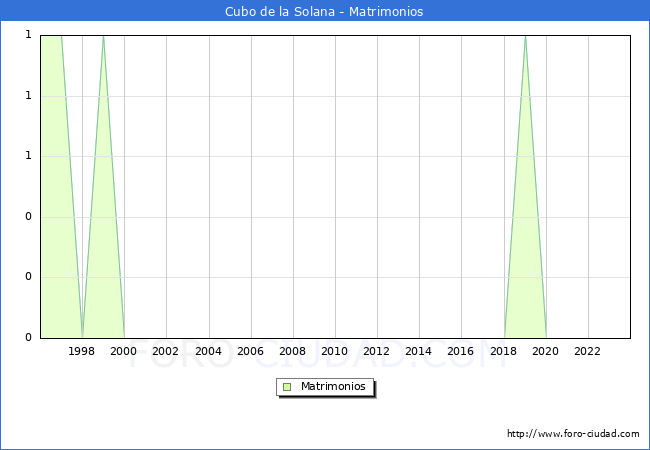Click the 2022 x-axis label
Viewport: 650px width, 450px height.
(587, 351)
